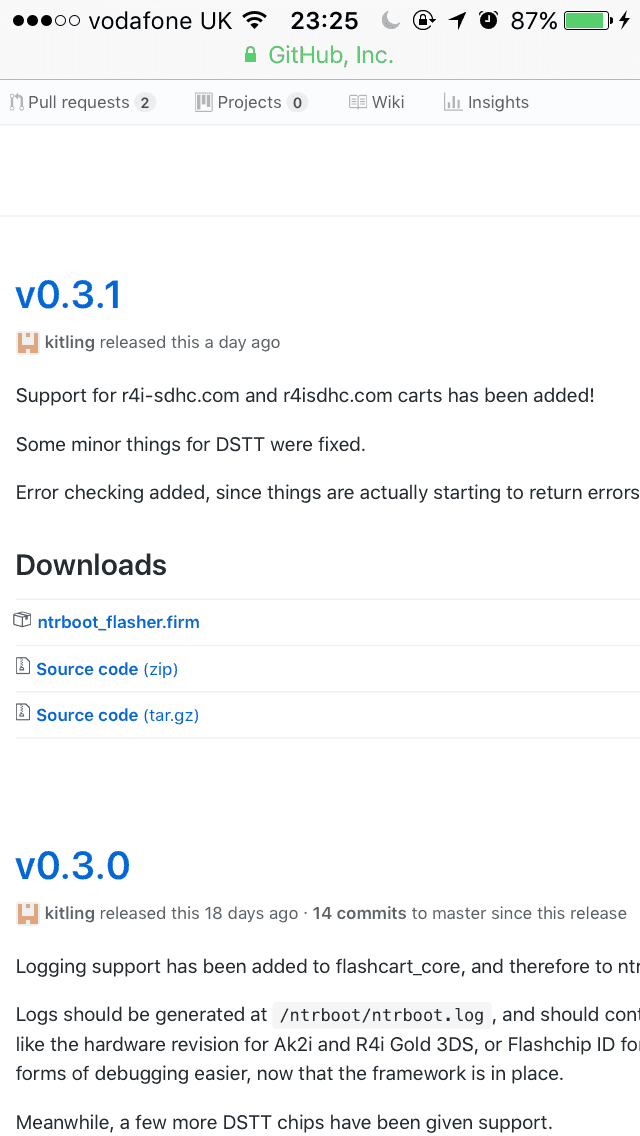
Task: Open the Insights tab
Action: coord(486,102)
